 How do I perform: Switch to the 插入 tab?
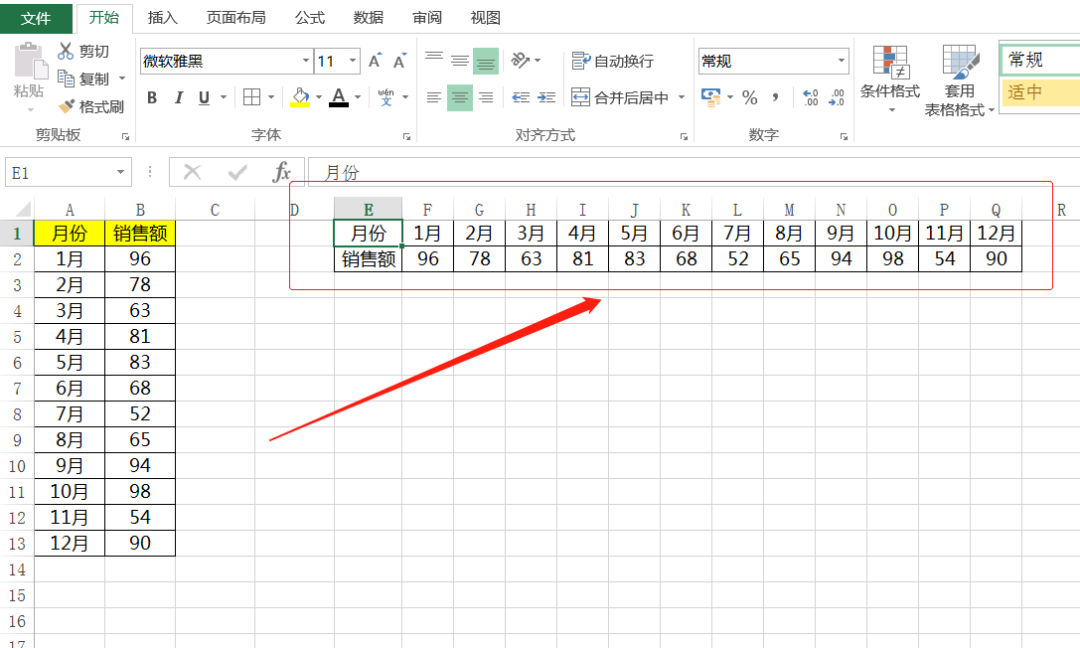163,18
